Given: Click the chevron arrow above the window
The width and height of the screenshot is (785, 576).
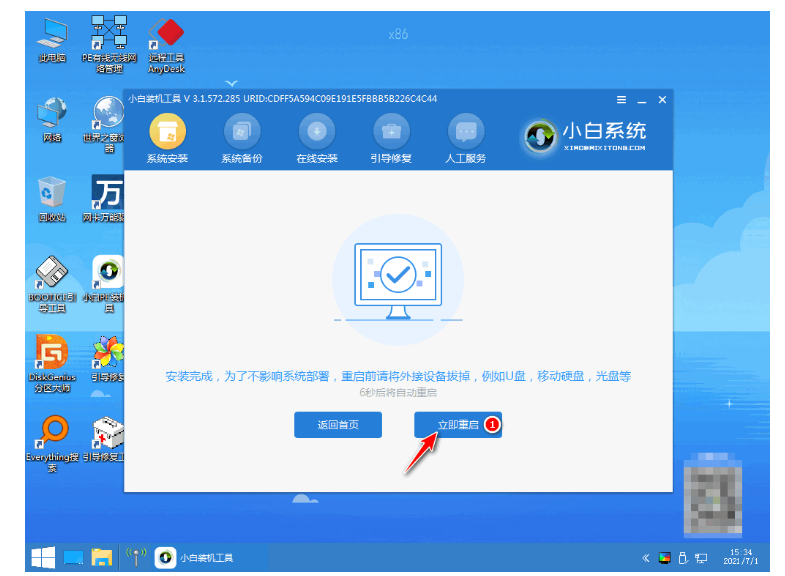Looking at the screenshot, I should [x=232, y=83].
